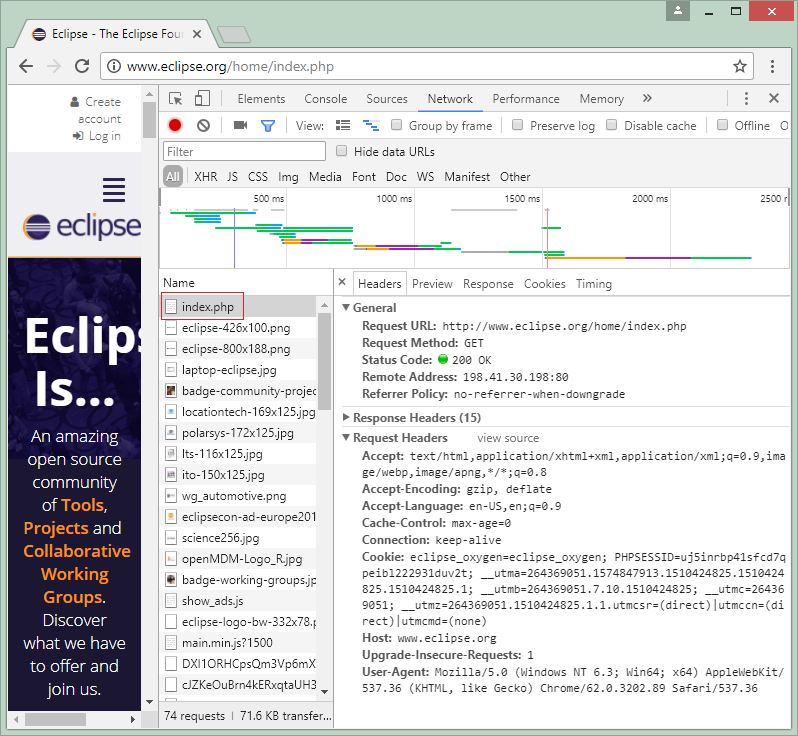Click the browser address bar

pyautogui.click(x=426, y=66)
